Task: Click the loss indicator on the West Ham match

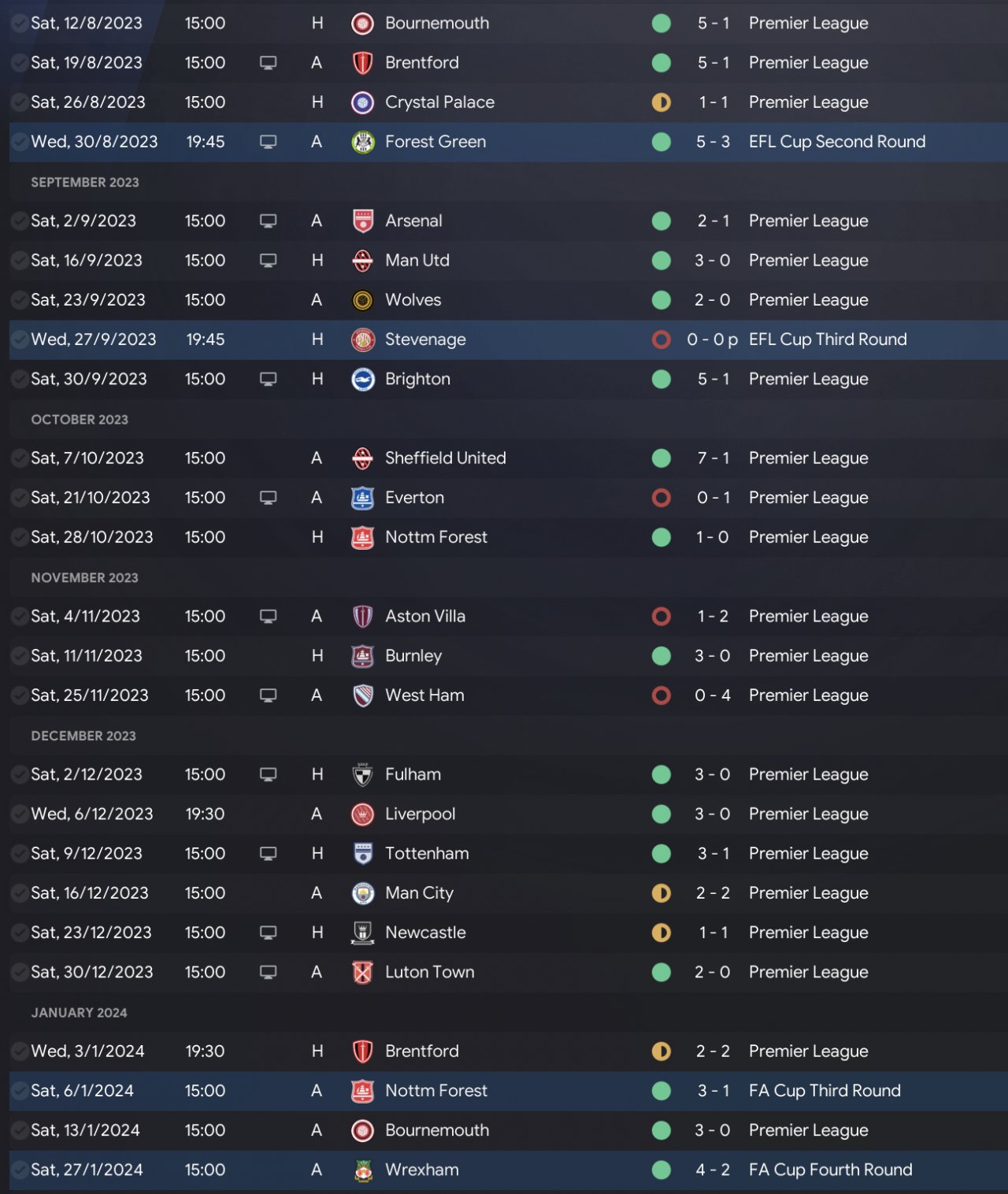Action: (x=661, y=695)
